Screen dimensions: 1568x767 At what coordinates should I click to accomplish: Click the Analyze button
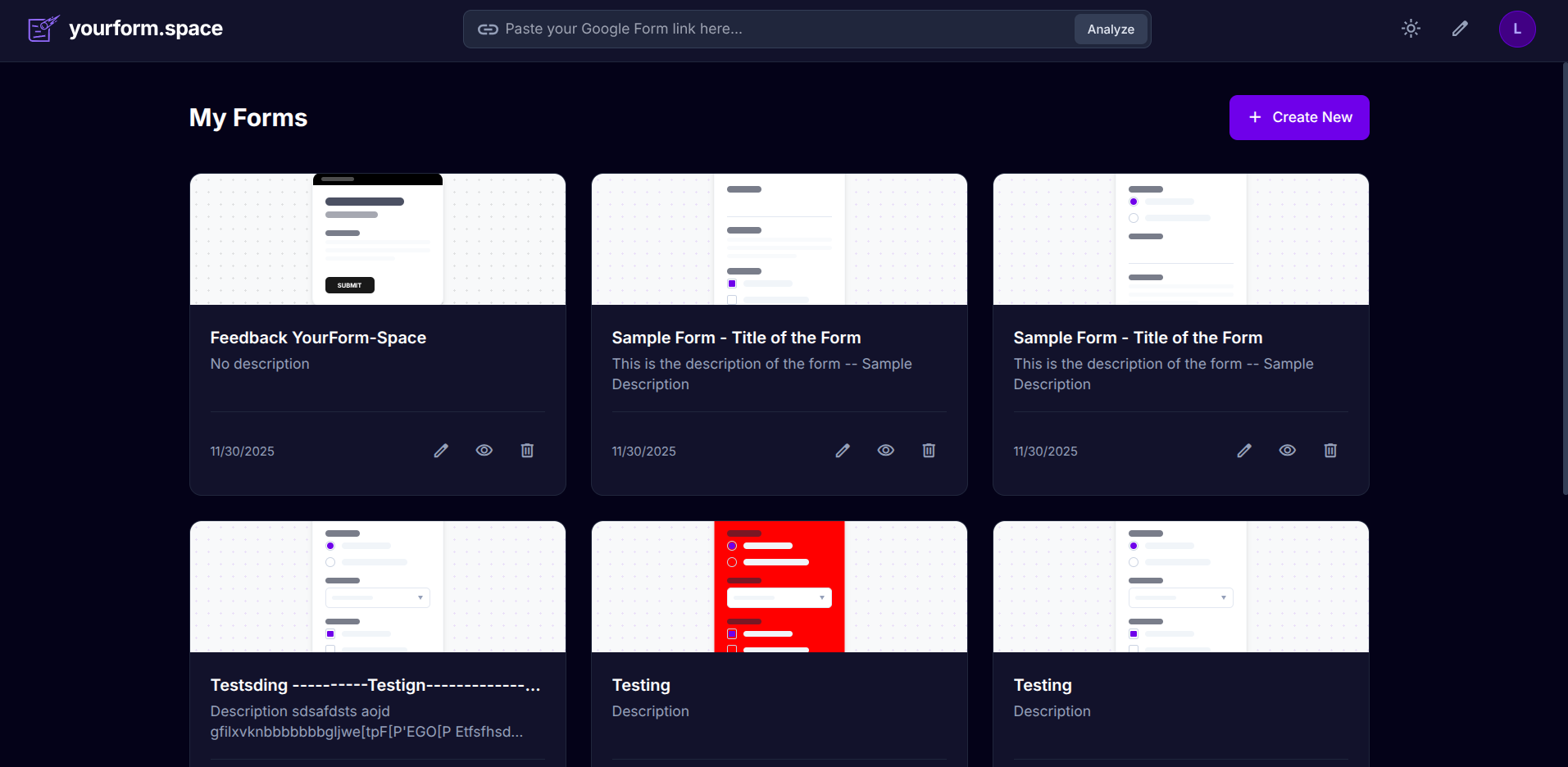point(1111,29)
